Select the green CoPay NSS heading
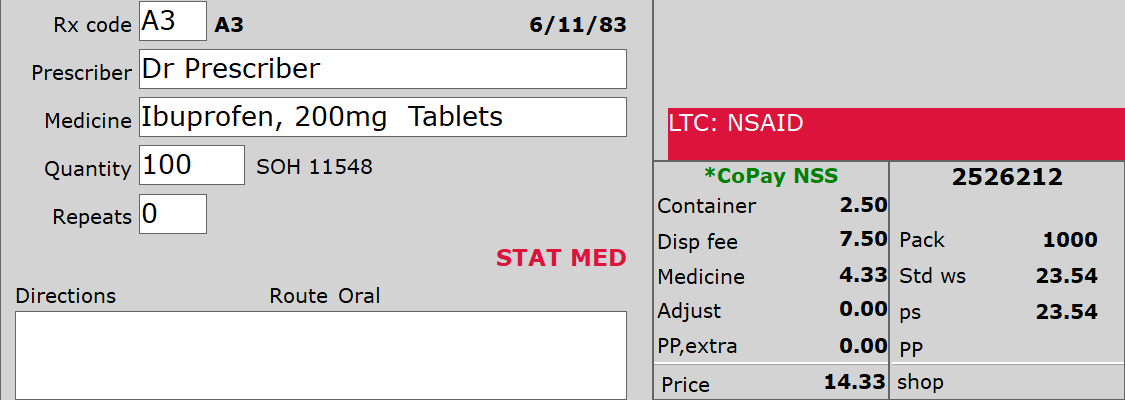This screenshot has height=400, width=1125. click(771, 176)
